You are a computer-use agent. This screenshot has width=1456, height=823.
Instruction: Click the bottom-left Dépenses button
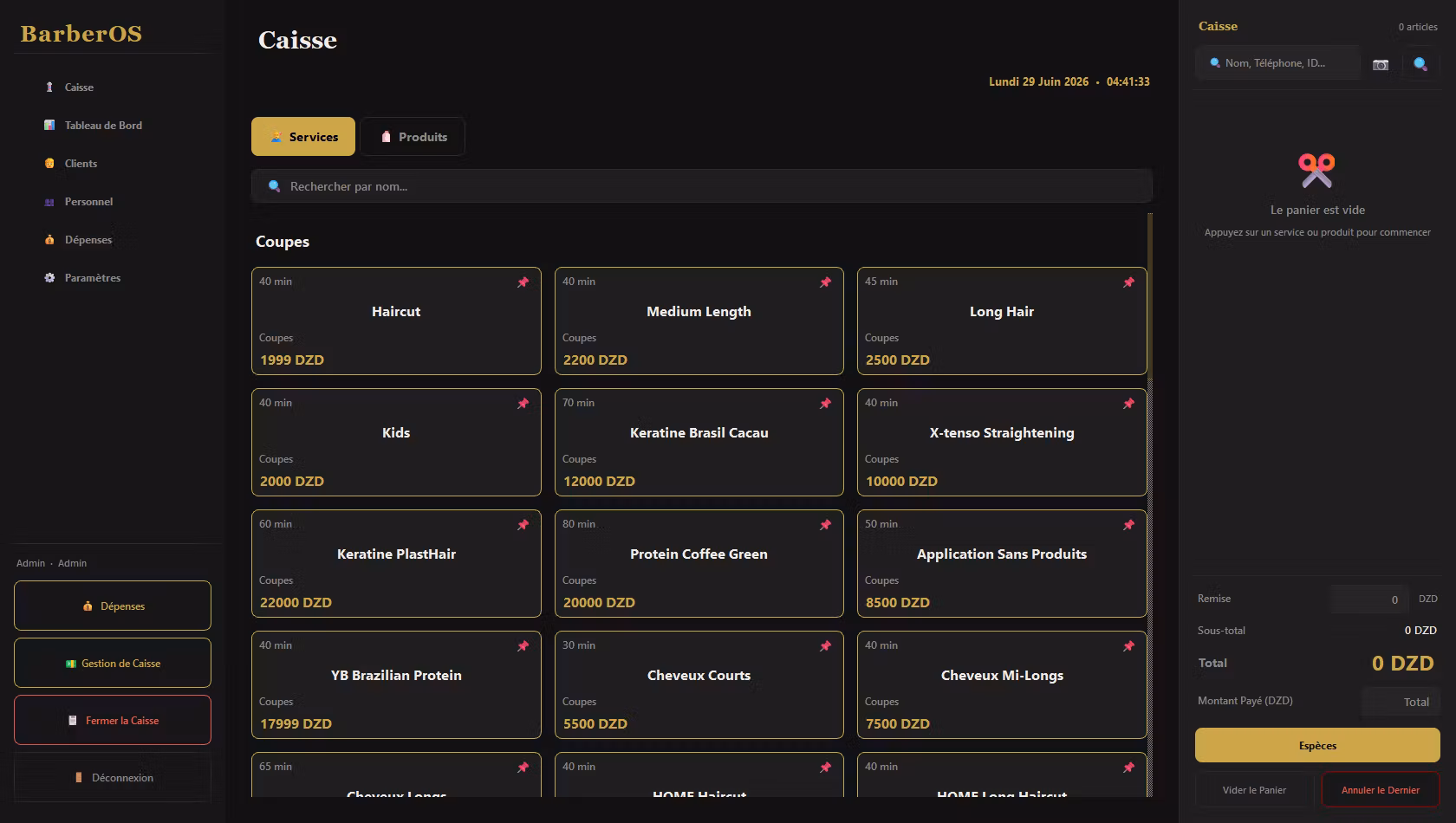[x=113, y=606]
